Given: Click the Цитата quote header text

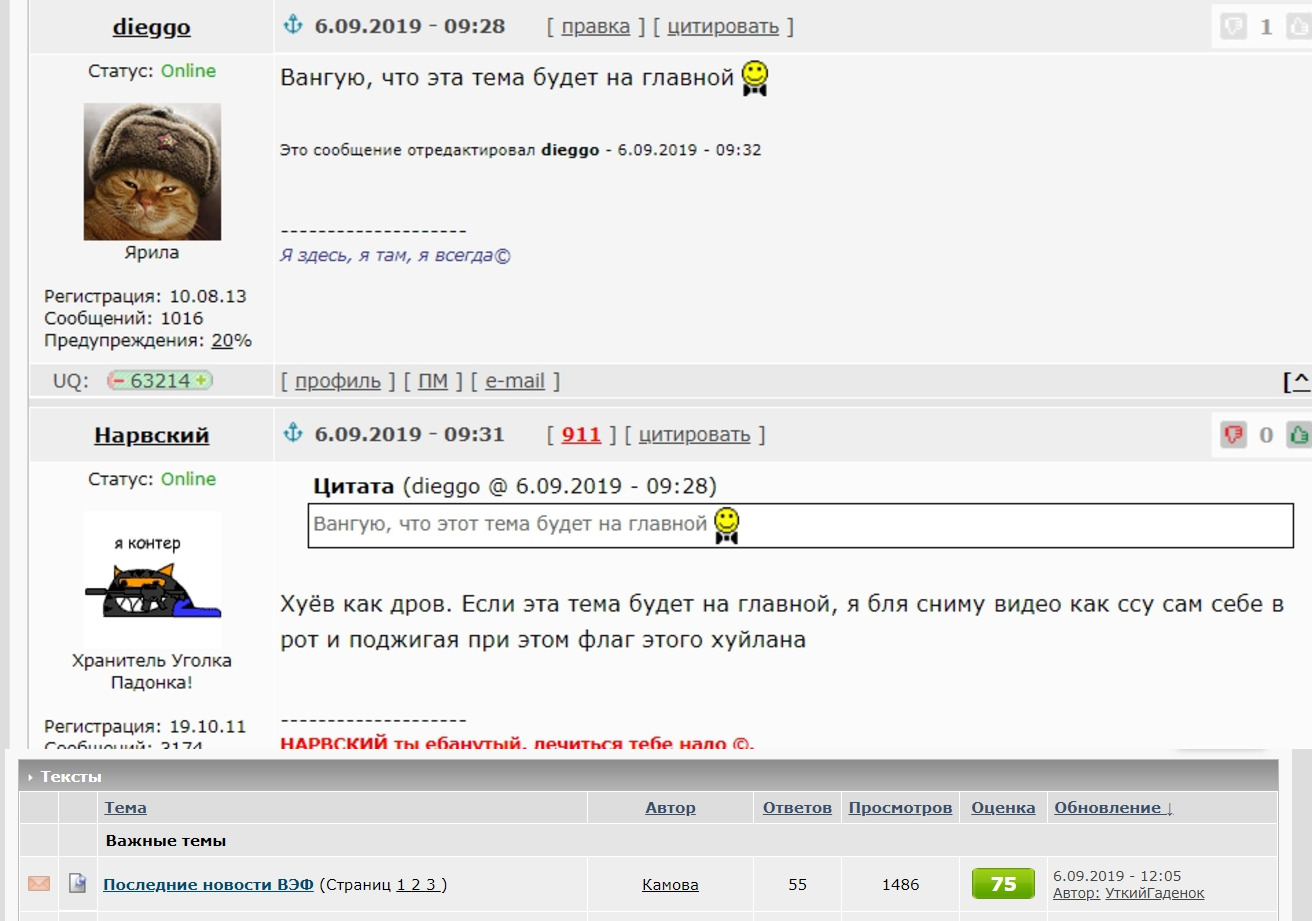Looking at the screenshot, I should 354,487.
